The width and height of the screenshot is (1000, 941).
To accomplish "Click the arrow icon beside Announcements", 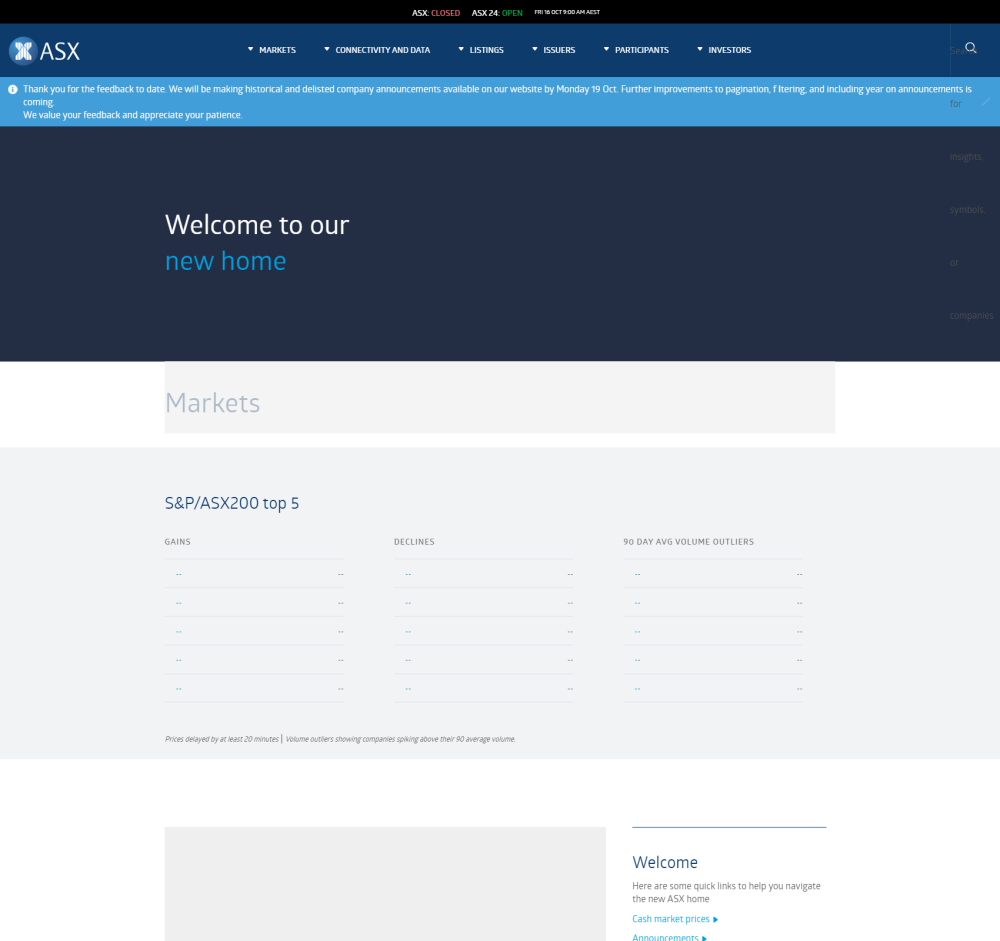I will pos(704,937).
